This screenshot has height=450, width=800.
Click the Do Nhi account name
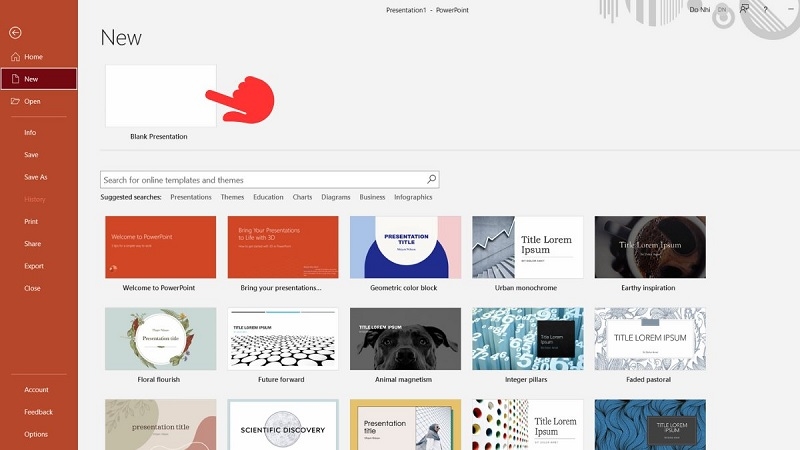[699, 10]
